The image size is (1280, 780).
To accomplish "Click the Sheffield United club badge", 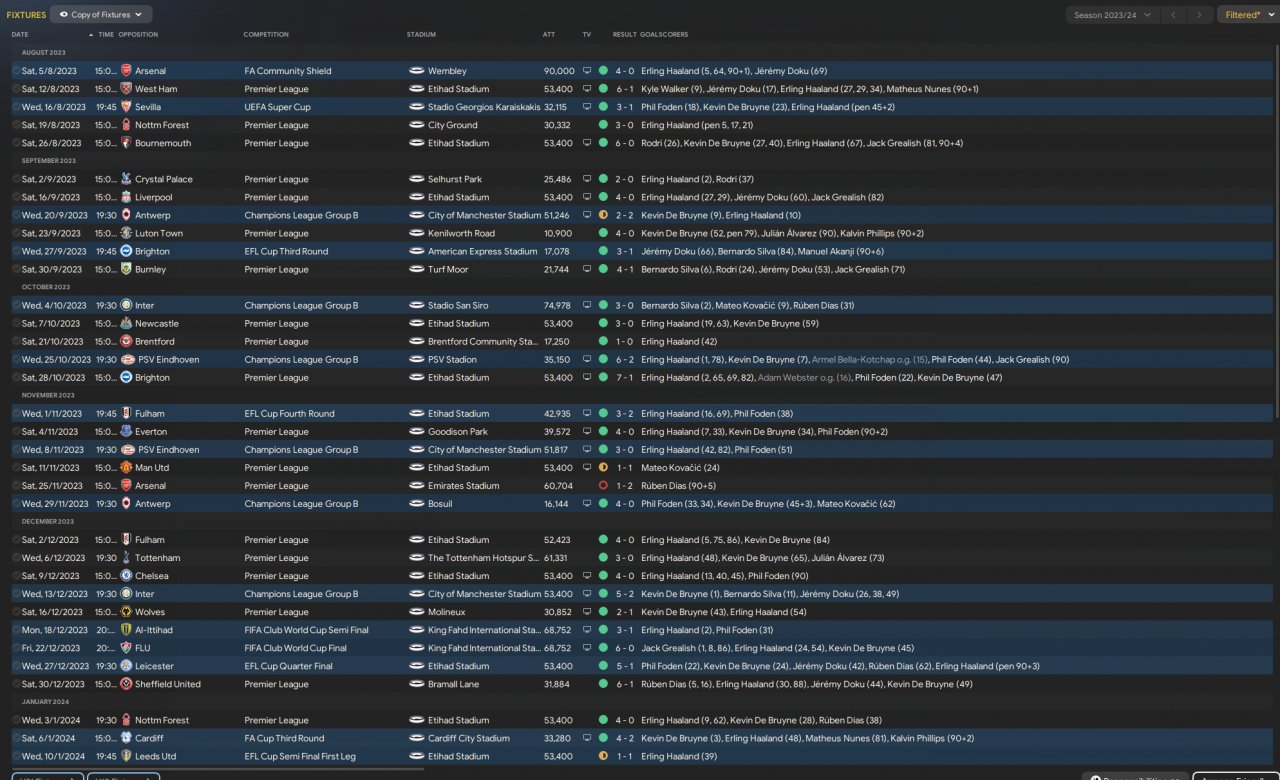I will pos(126,684).
